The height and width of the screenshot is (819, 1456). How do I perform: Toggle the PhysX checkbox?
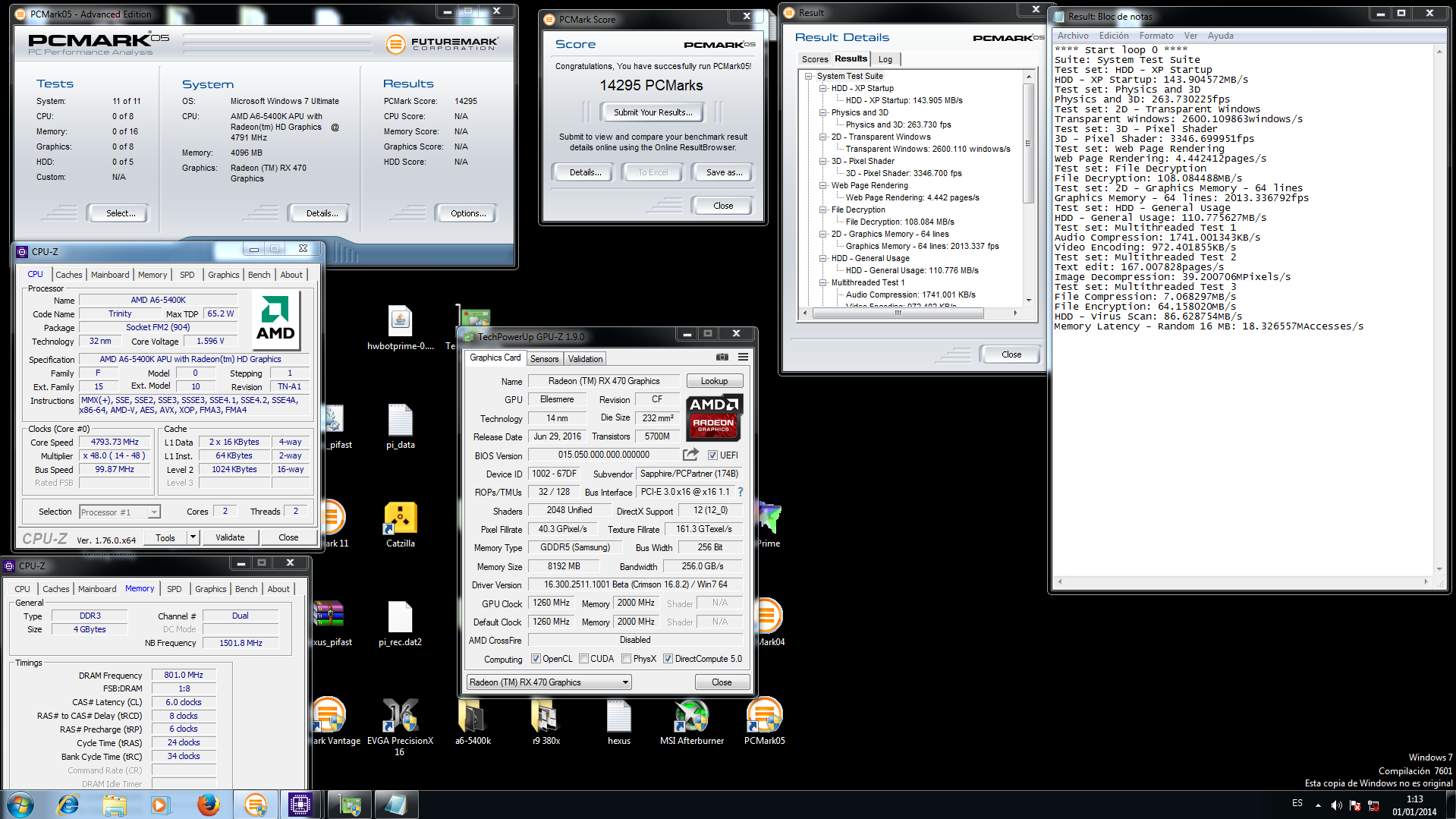(x=626, y=659)
